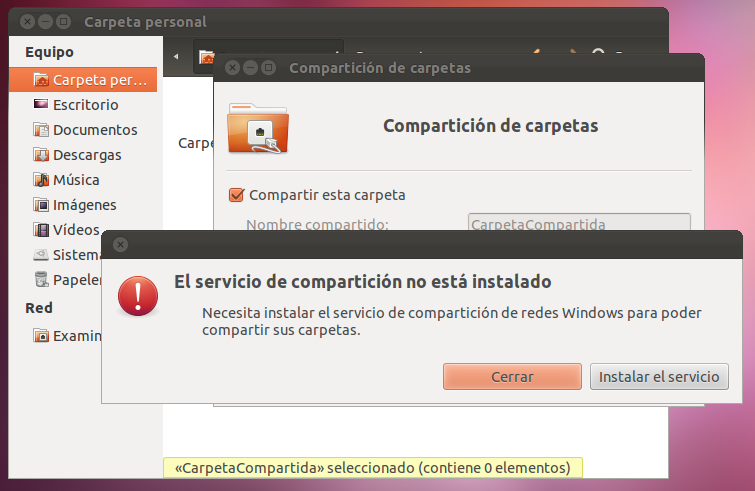The image size is (755, 491).
Task: Click the shared folder icon in sharing dialog
Action: point(258,129)
